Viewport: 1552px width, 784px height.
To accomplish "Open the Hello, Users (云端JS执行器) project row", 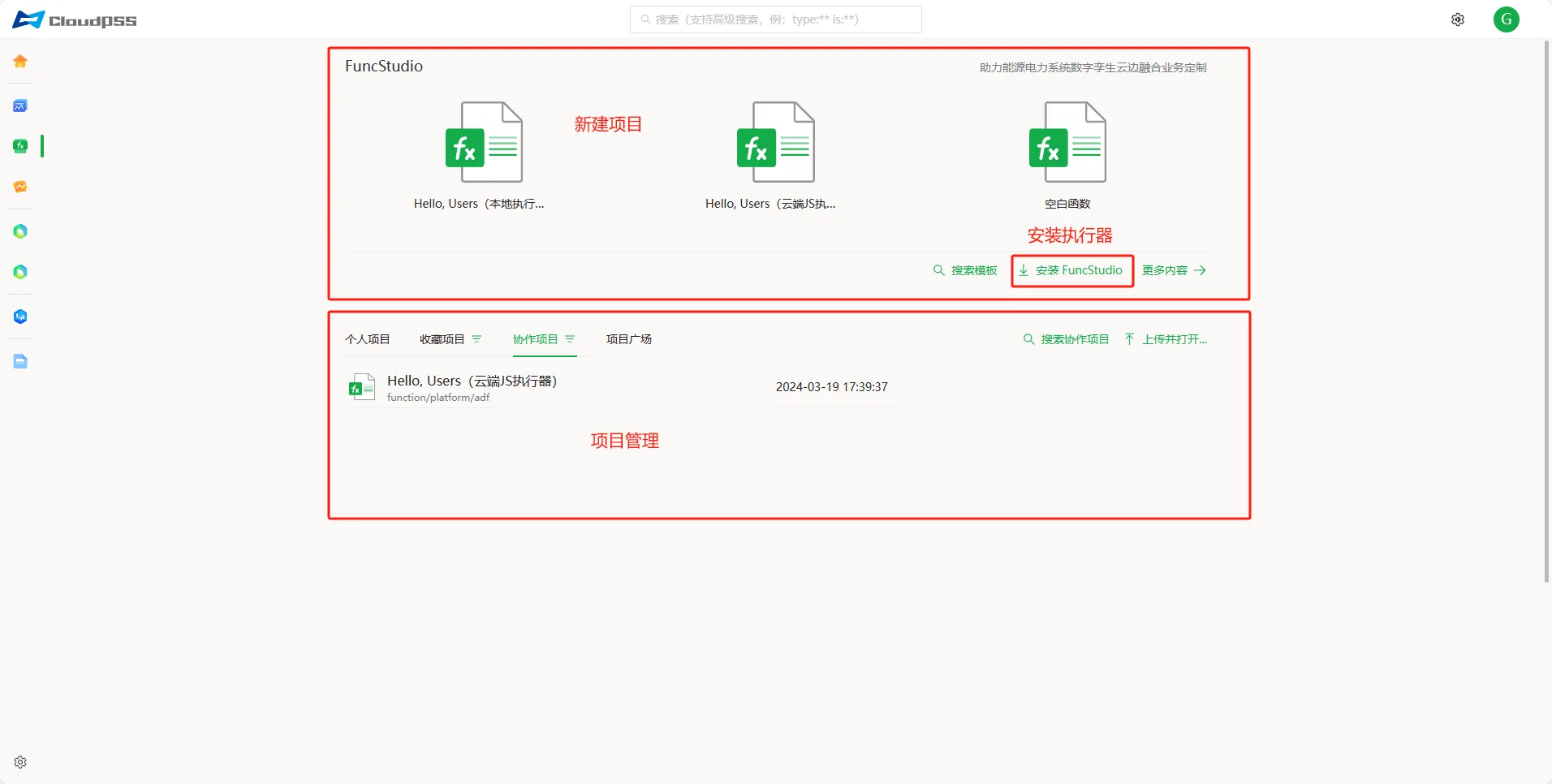I will [776, 387].
